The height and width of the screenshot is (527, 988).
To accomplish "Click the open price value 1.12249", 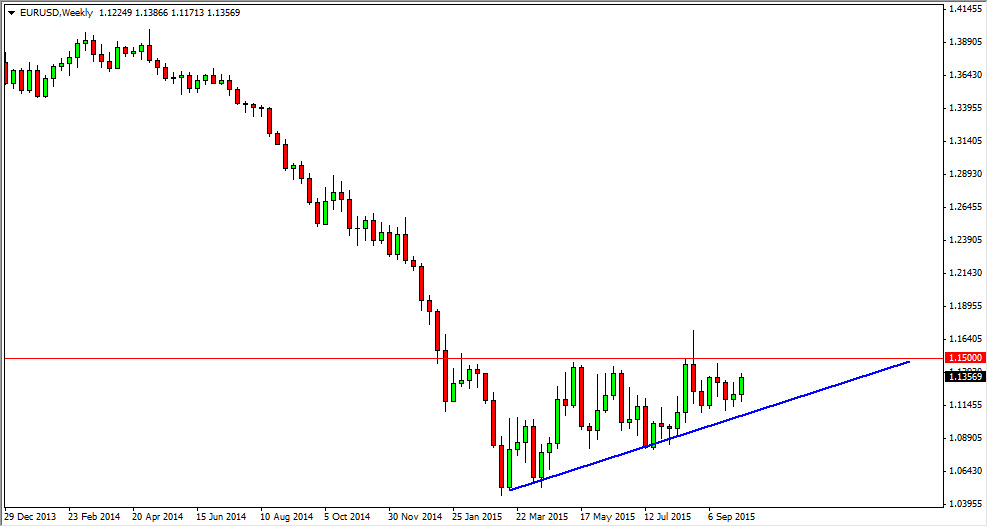I will coord(115,13).
